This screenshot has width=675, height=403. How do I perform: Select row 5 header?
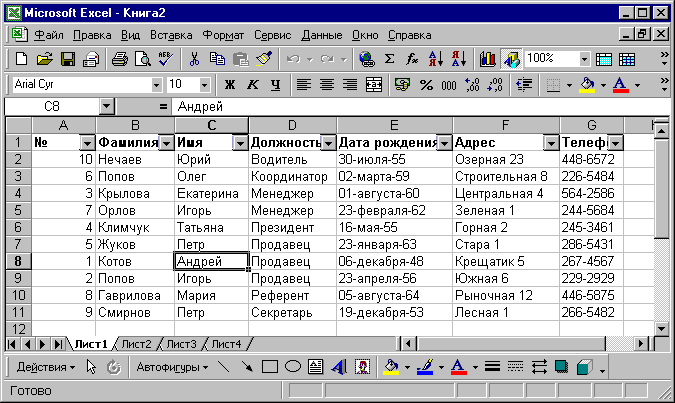[x=18, y=210]
